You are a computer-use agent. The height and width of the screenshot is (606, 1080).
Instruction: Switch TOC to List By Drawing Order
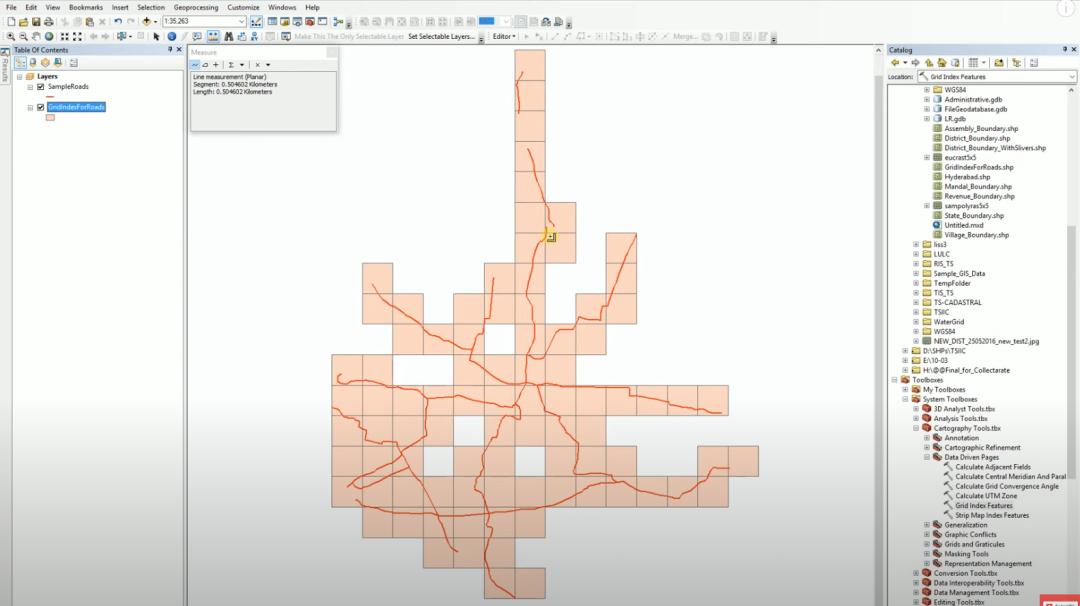click(21, 63)
